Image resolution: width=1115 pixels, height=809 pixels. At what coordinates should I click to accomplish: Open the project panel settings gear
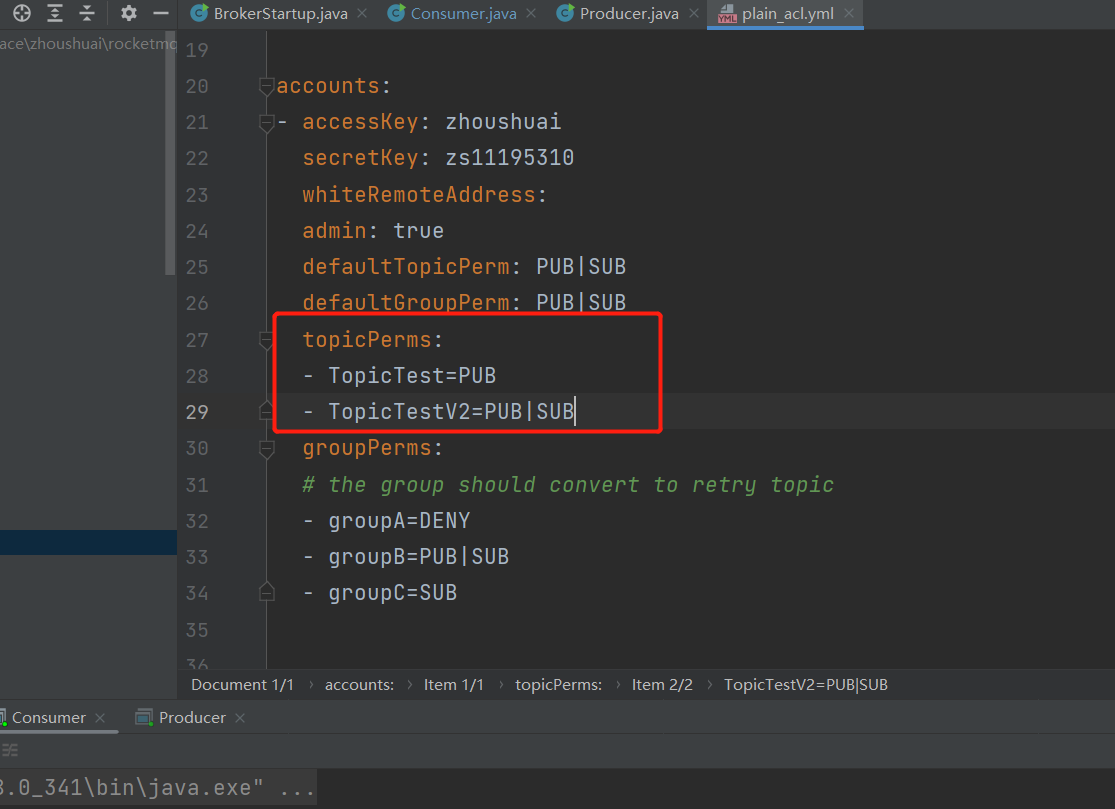129,13
